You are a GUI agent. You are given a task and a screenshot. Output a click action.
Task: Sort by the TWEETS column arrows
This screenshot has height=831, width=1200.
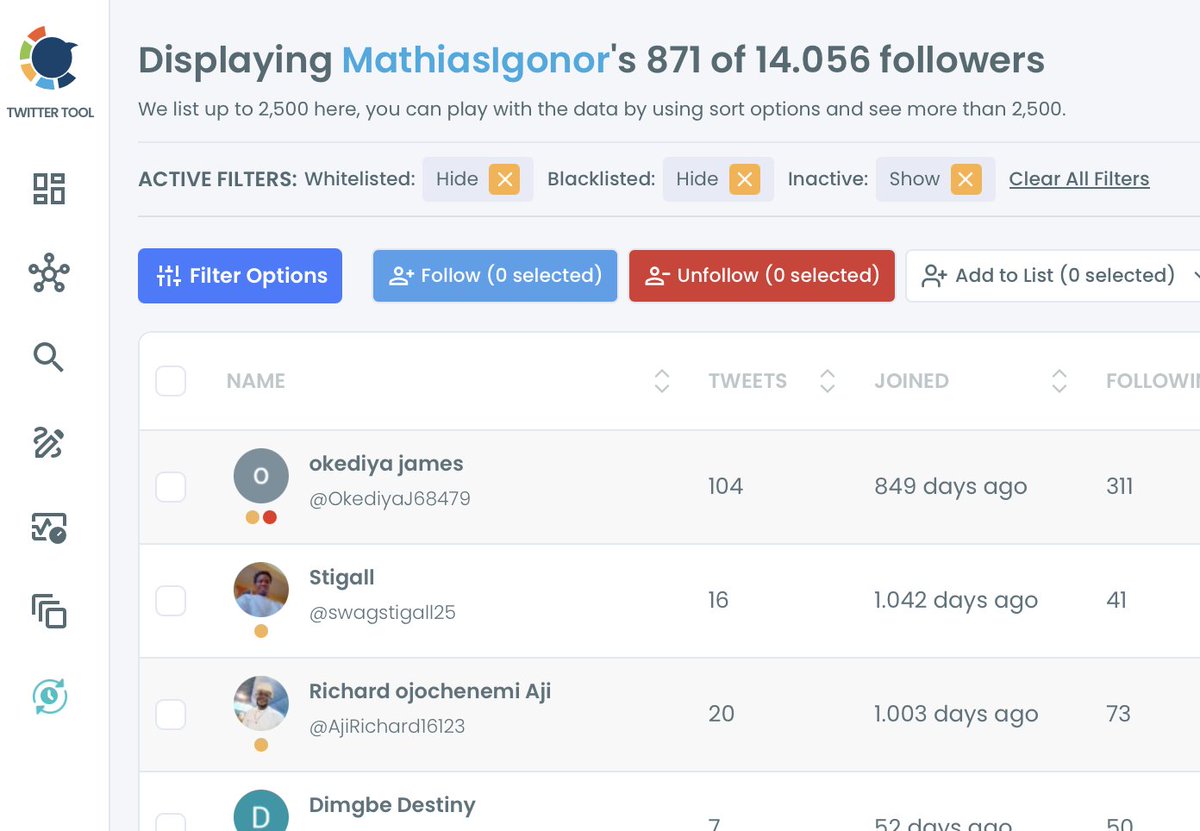click(827, 381)
